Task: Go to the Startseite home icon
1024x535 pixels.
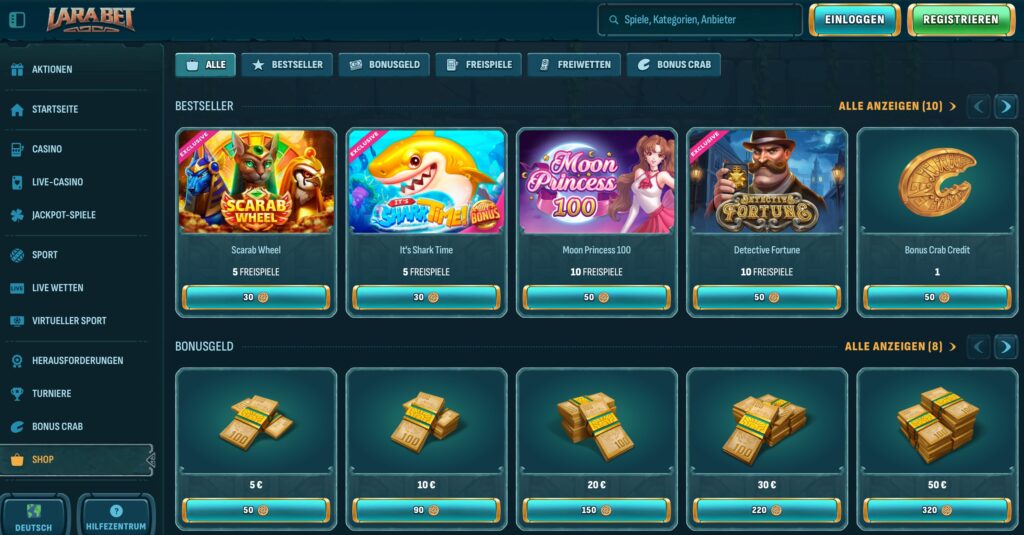Action: pyautogui.click(x=17, y=109)
